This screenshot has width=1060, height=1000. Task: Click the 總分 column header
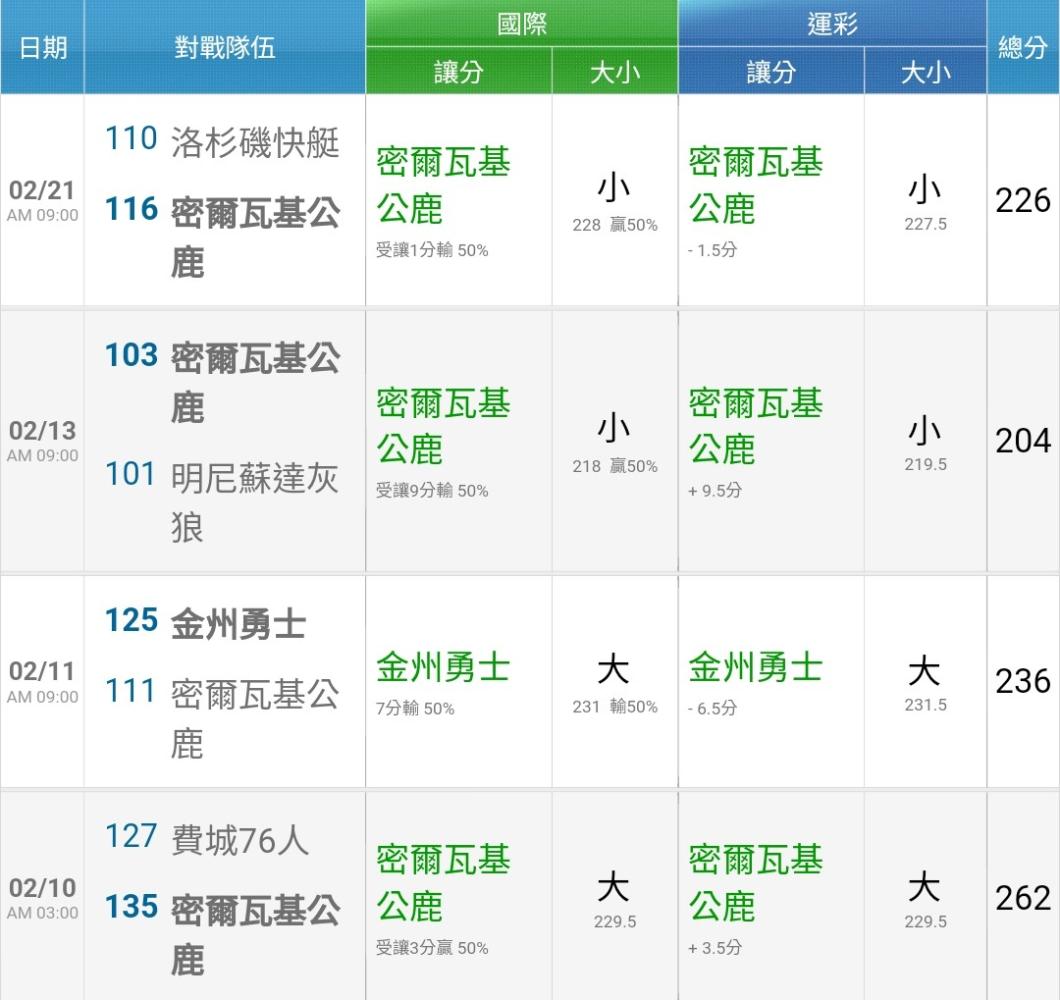1022,47
